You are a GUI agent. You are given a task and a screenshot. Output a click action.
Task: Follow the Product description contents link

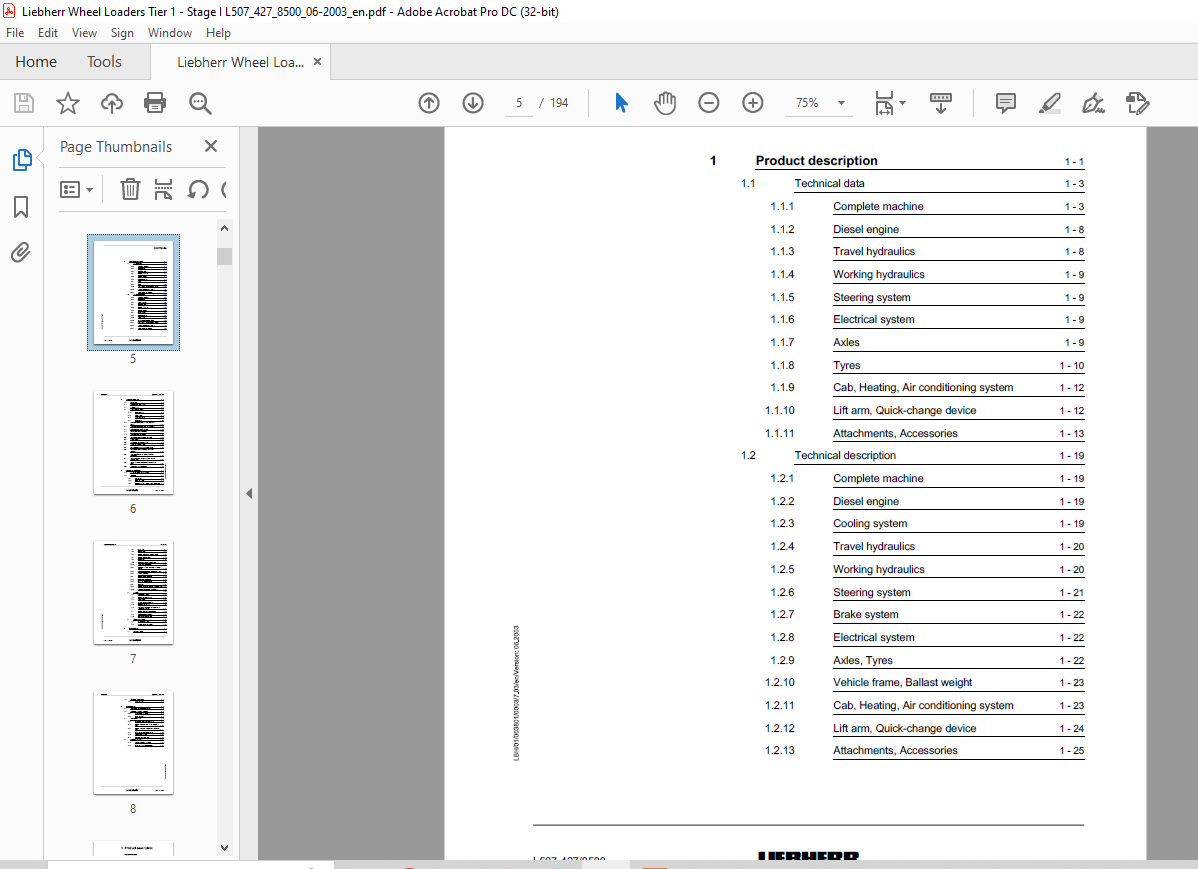816,161
